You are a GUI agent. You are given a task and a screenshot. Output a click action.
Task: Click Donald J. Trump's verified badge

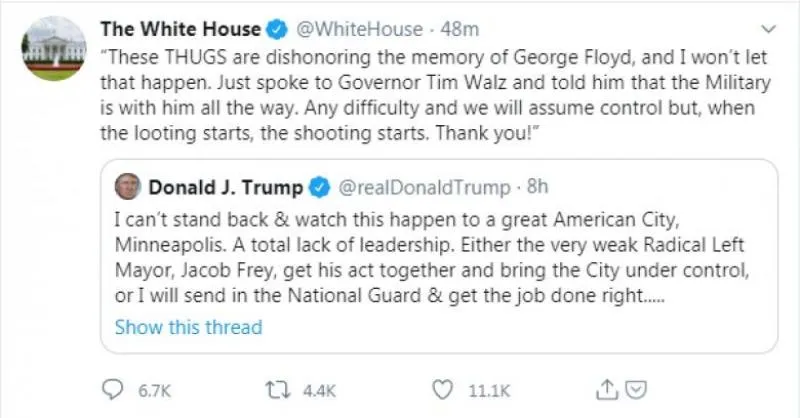click(319, 187)
